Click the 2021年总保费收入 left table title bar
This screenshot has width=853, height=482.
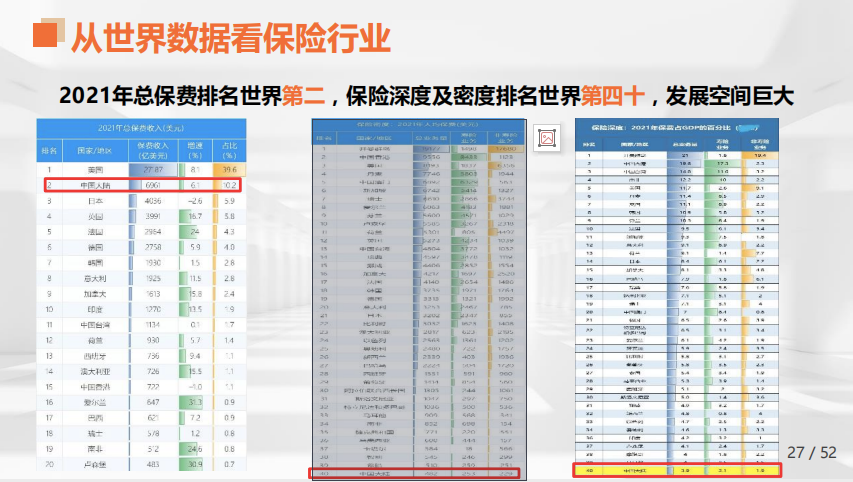pyautogui.click(x=140, y=127)
